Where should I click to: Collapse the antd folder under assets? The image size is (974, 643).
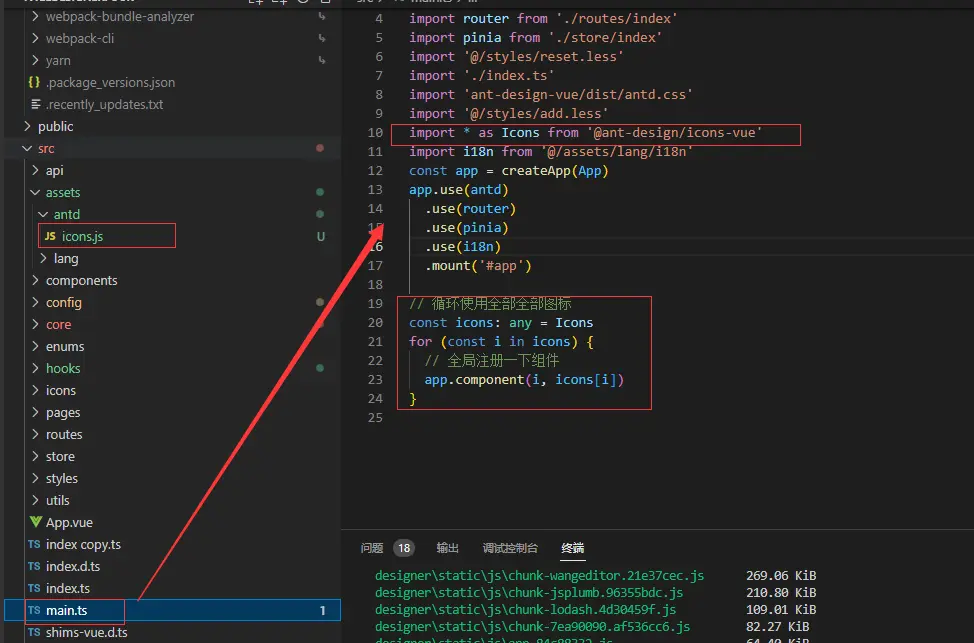tap(42, 215)
